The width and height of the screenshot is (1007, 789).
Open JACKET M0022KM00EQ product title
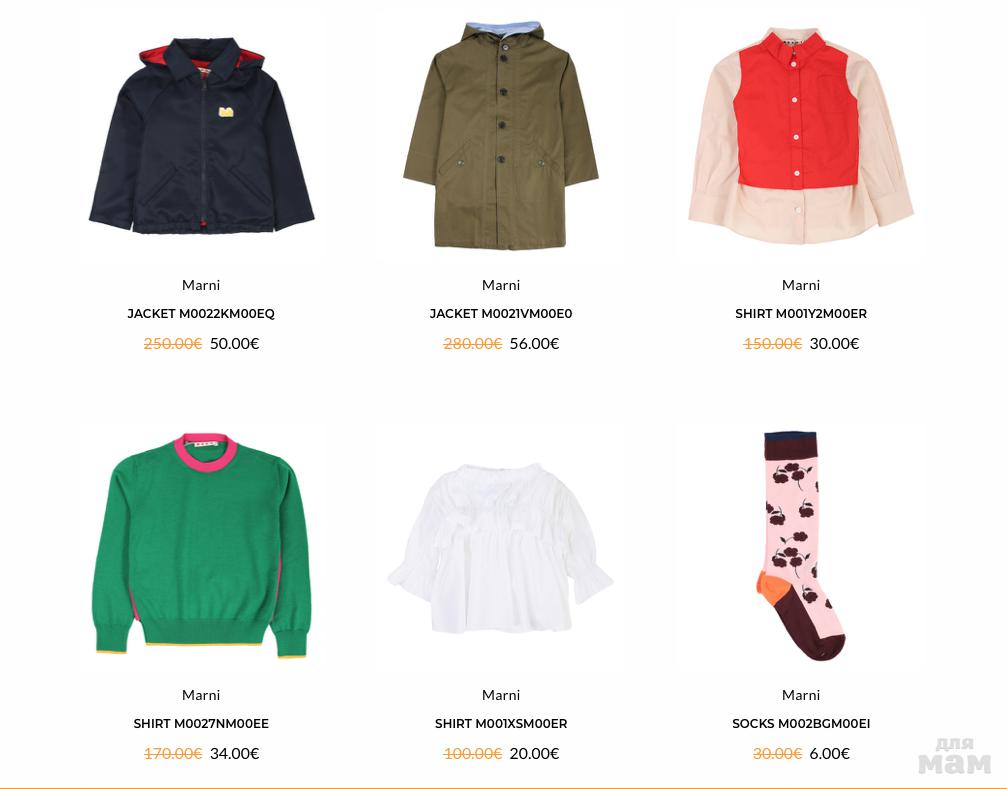click(x=201, y=314)
